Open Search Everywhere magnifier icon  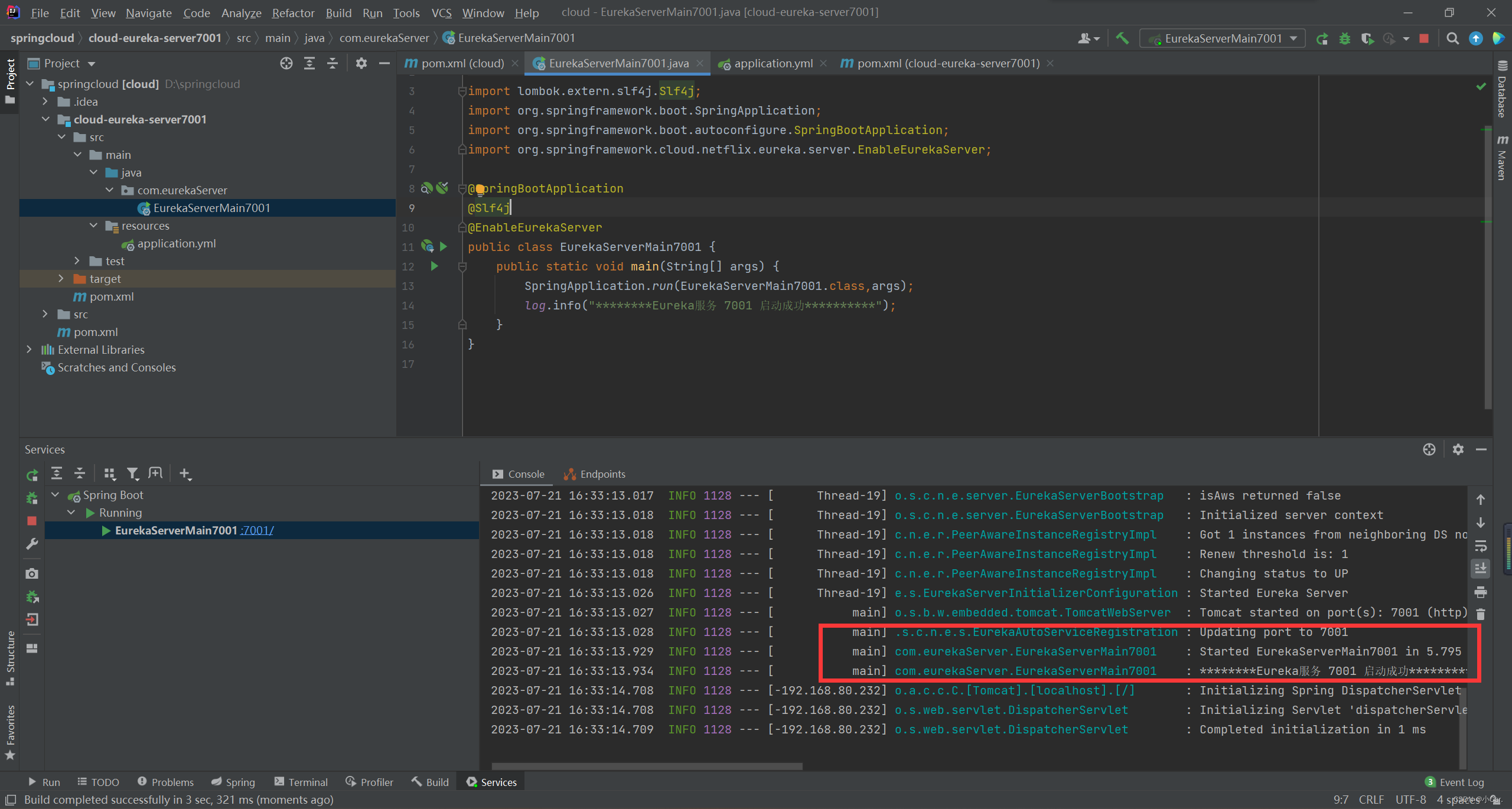pos(1452,38)
